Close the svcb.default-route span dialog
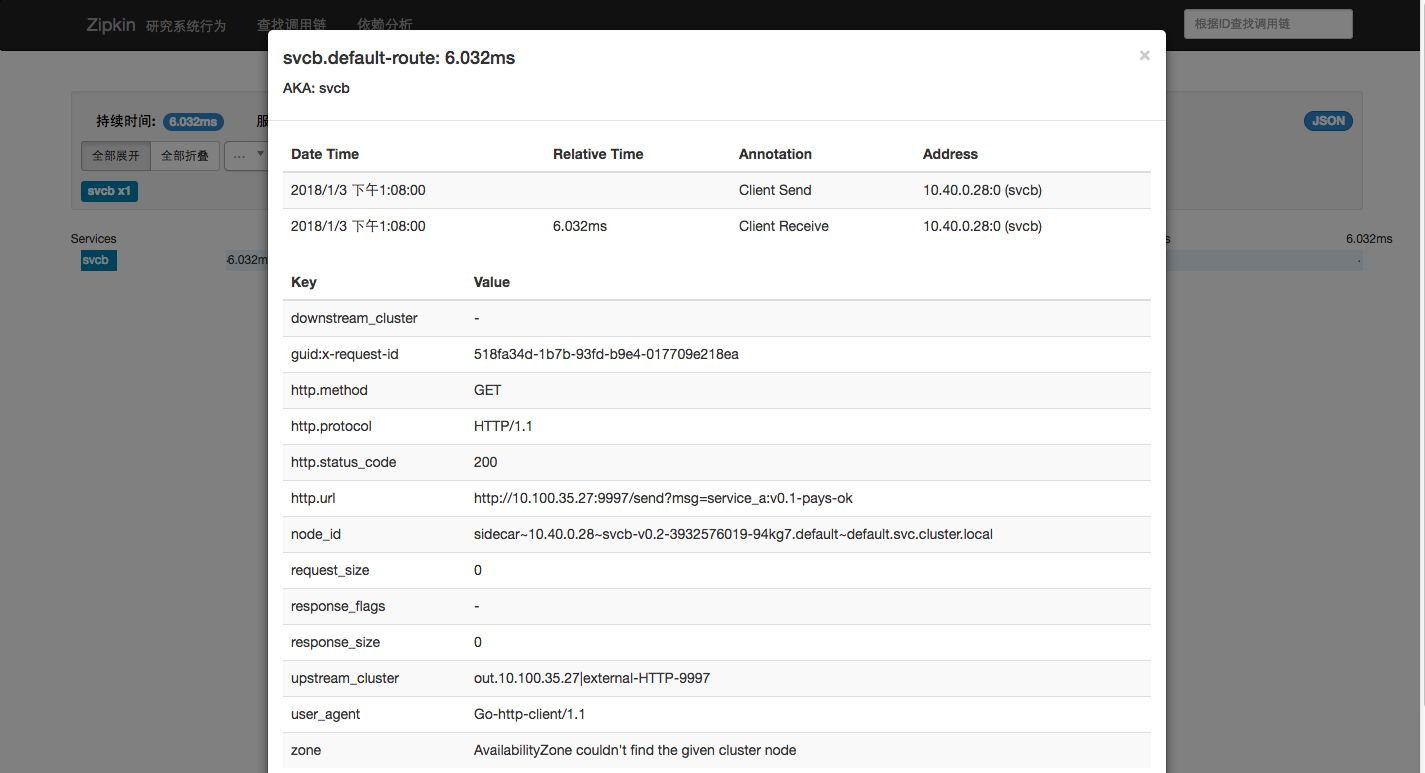Screen dimensions: 1425x773 point(1144,56)
